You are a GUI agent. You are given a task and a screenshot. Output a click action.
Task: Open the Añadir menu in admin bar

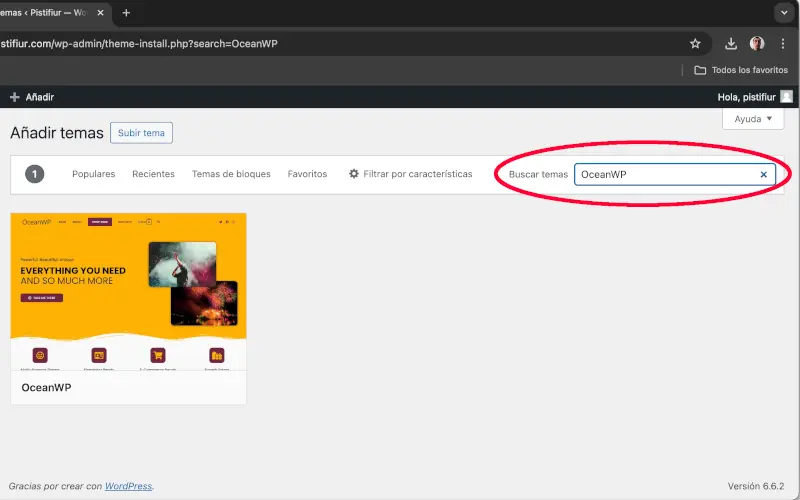(x=32, y=97)
